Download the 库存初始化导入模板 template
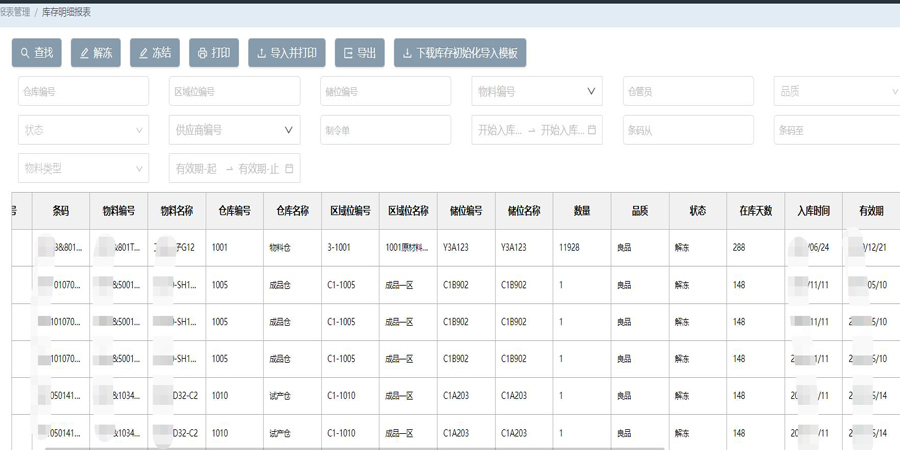The height and width of the screenshot is (450, 900). [460, 53]
